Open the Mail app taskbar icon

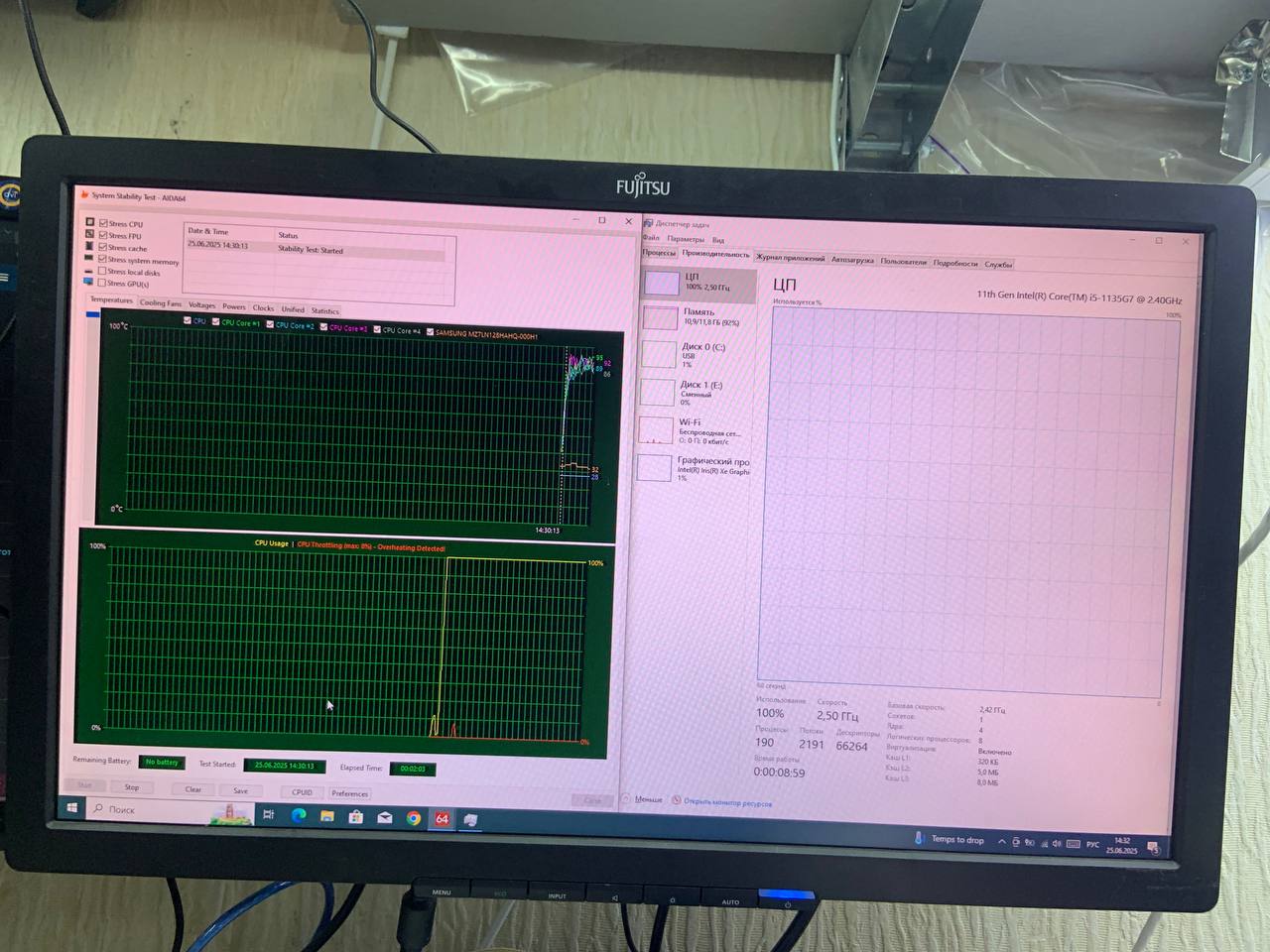click(384, 818)
